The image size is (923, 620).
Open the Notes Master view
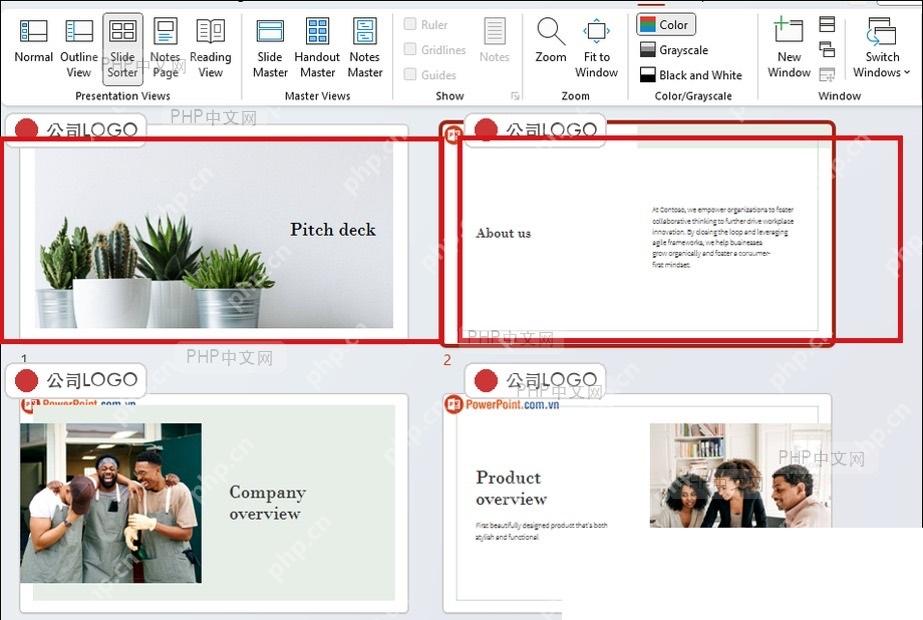[365, 49]
